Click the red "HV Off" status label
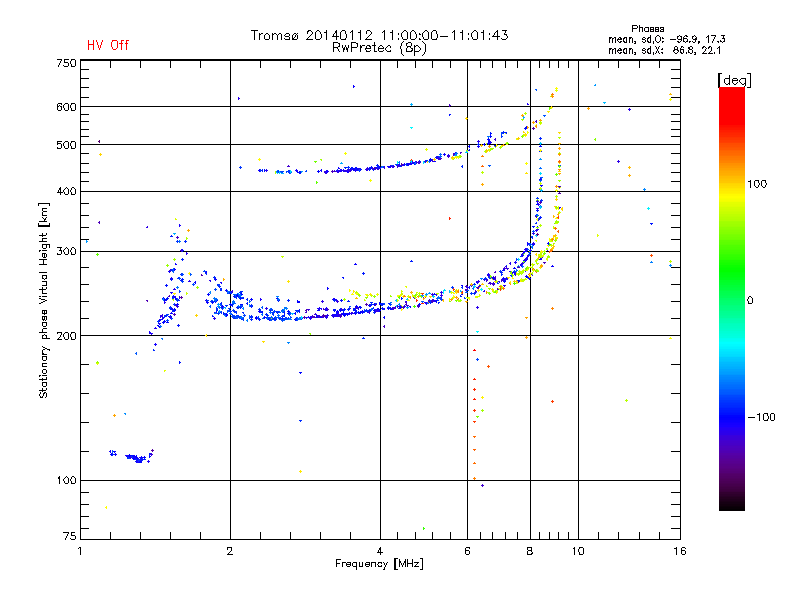The image size is (800, 600). (108, 45)
